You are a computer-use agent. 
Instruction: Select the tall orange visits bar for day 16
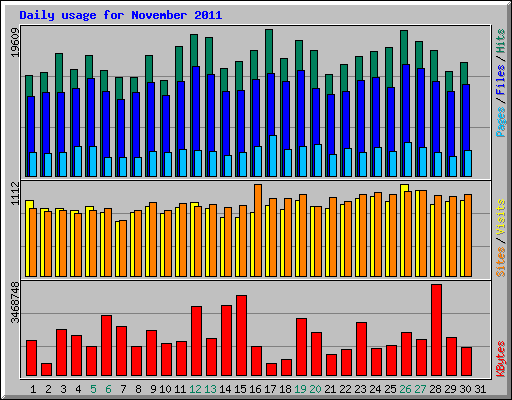pyautogui.click(x=258, y=230)
